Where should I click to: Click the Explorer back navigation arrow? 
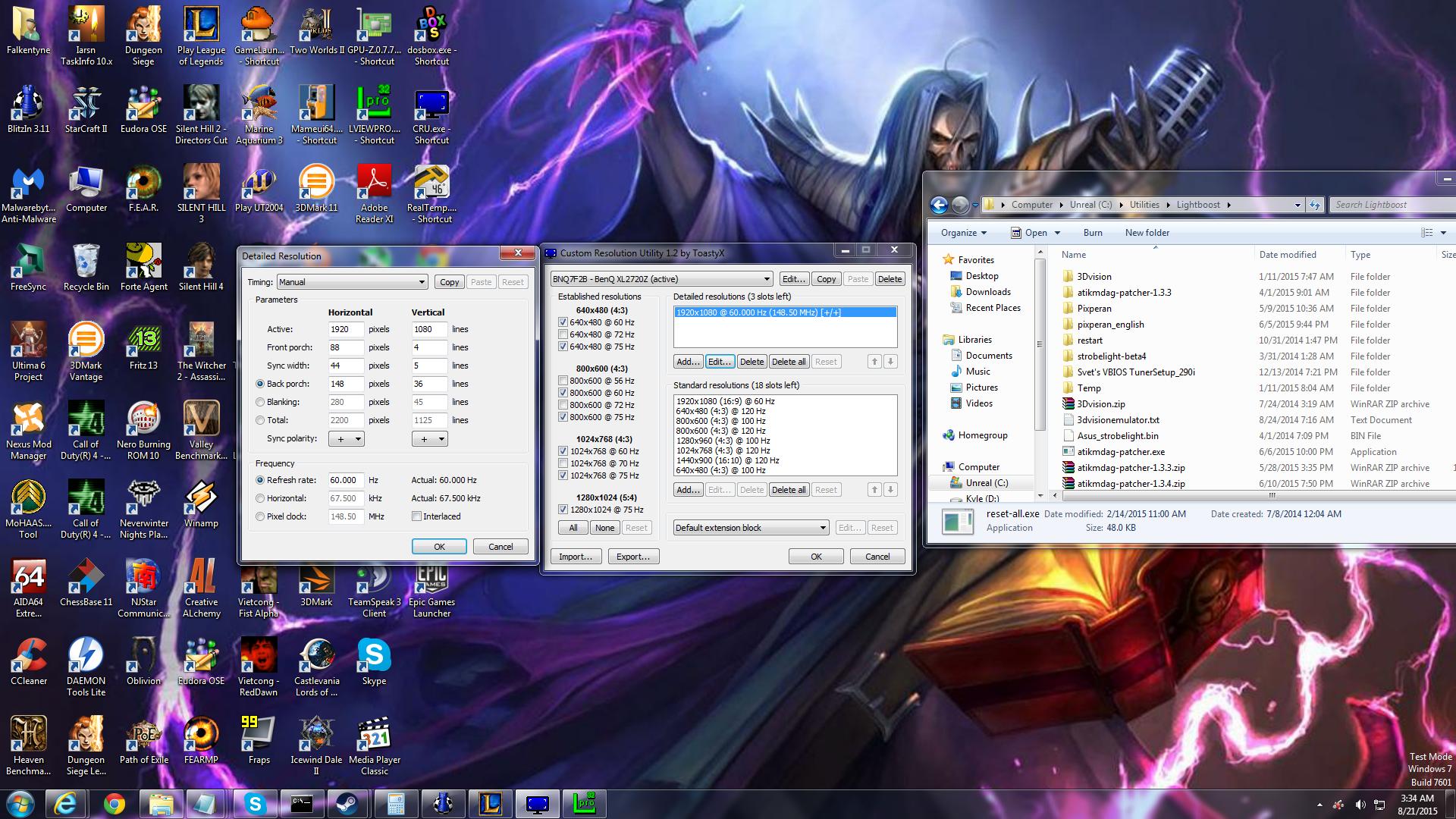click(939, 205)
